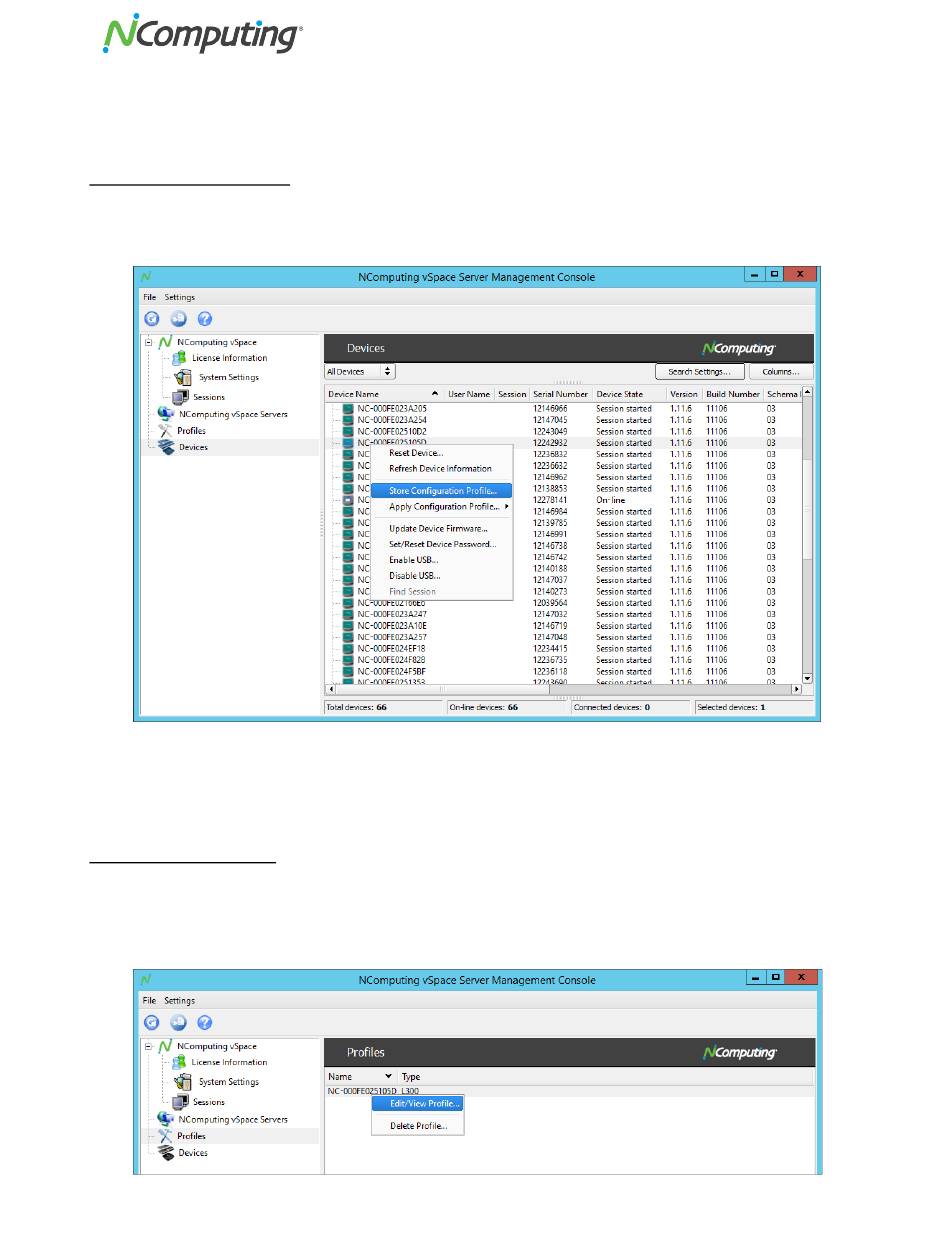Click the Serial Number column header

(x=561, y=394)
